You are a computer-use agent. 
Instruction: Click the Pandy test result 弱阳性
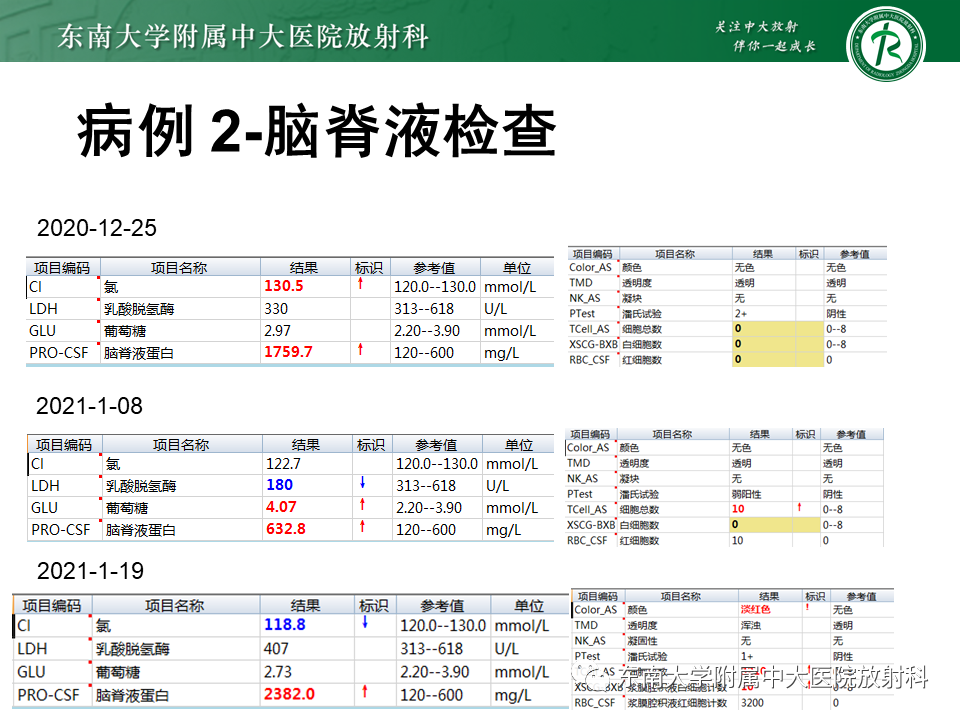tap(746, 494)
